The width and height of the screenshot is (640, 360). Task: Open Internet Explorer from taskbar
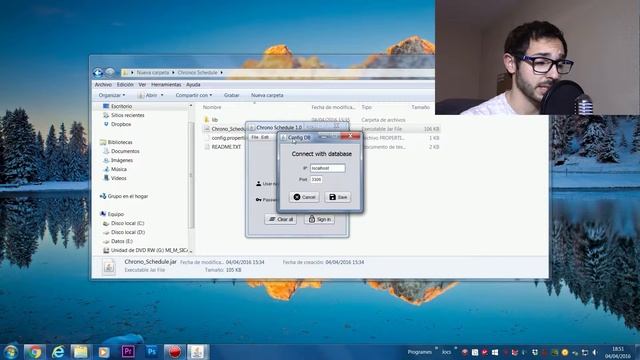[58, 352]
